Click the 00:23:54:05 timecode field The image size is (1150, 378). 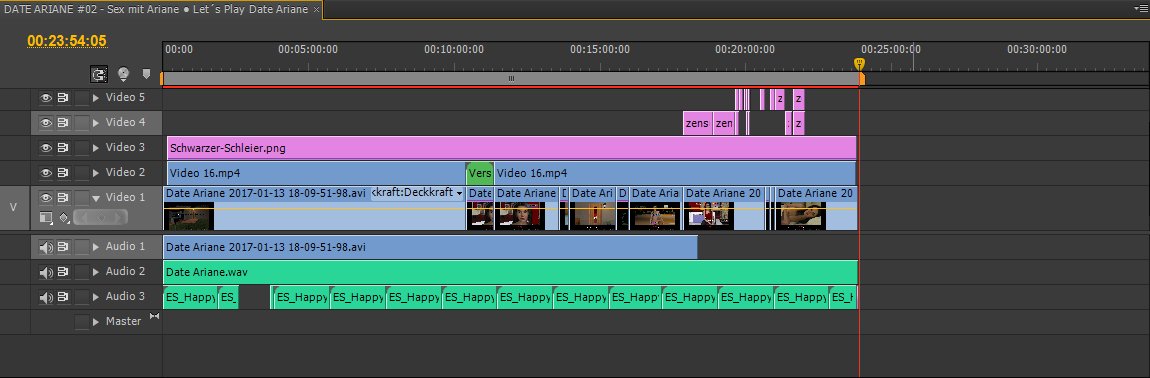click(67, 40)
